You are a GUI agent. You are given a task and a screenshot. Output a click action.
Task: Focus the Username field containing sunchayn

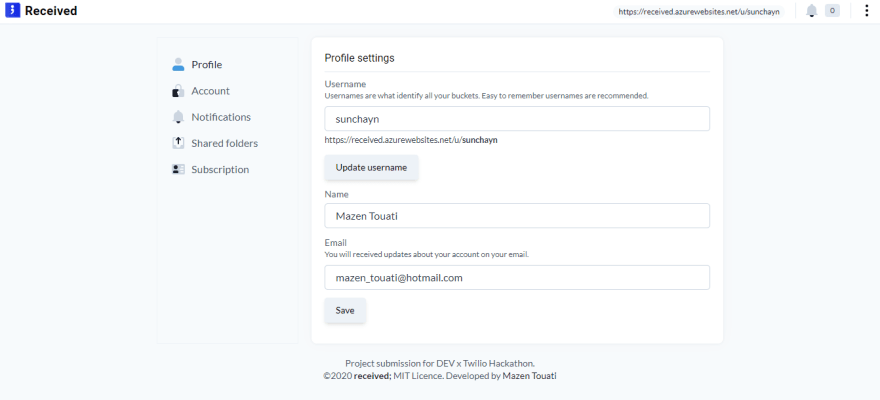click(517, 119)
